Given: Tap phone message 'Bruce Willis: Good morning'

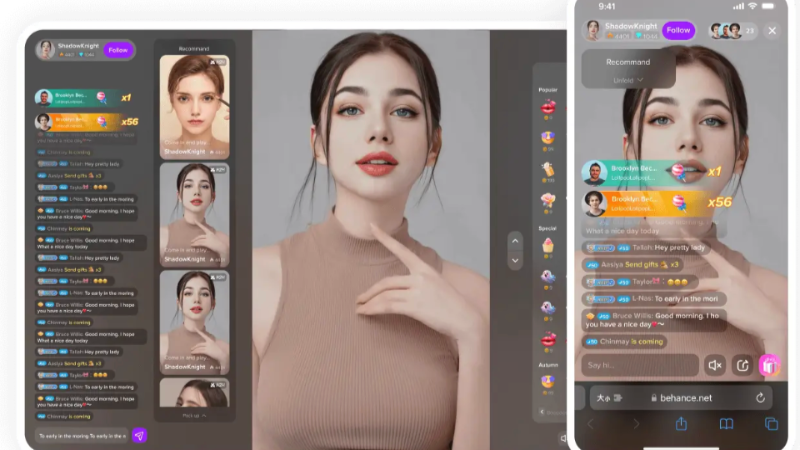Looking at the screenshot, I should 655,320.
